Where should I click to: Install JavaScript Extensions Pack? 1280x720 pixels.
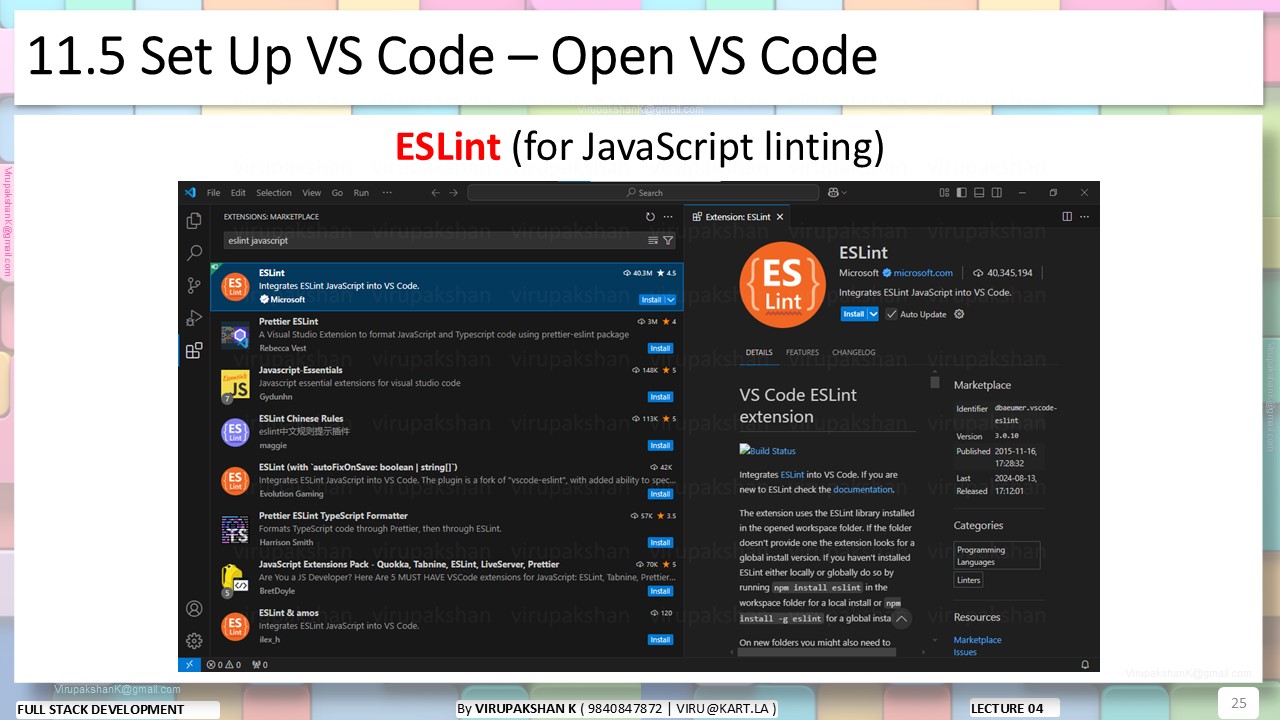tap(660, 591)
